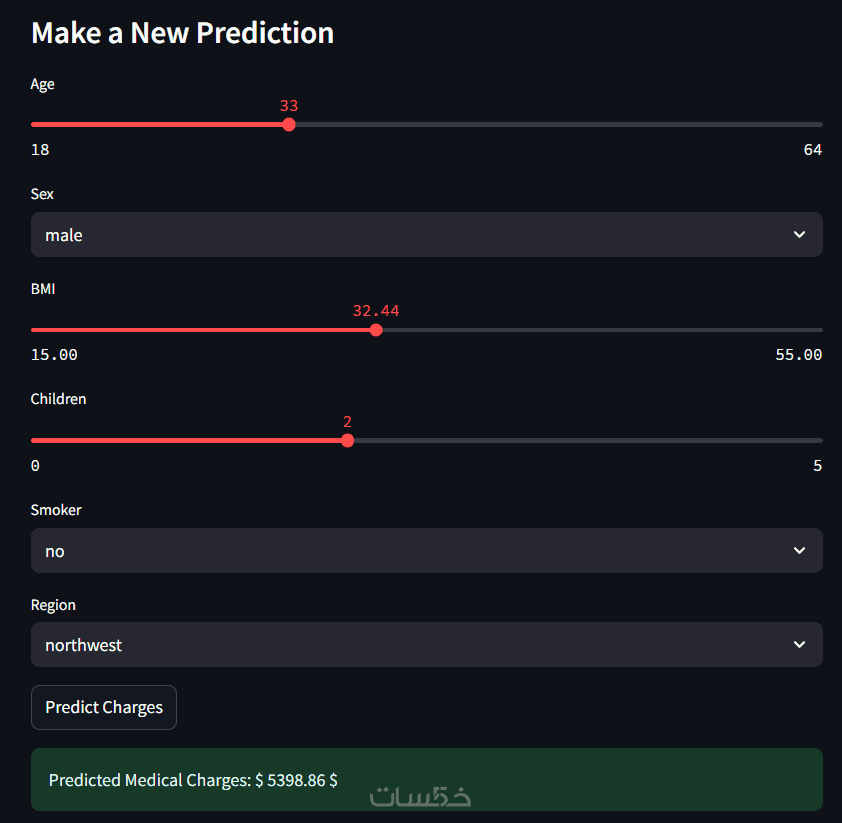Click the Children slider track near minimum 0

38,440
